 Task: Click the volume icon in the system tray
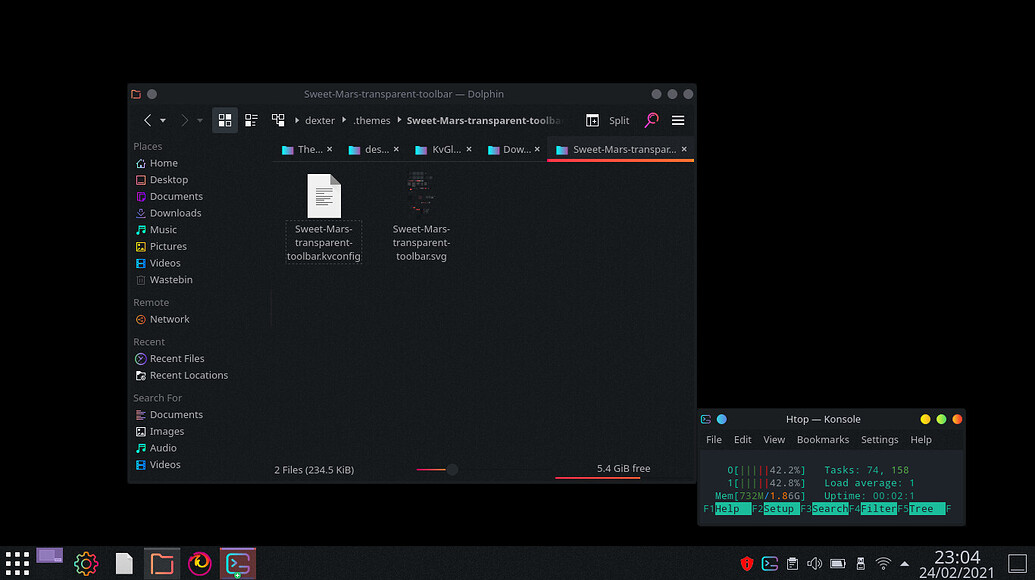[x=814, y=563]
